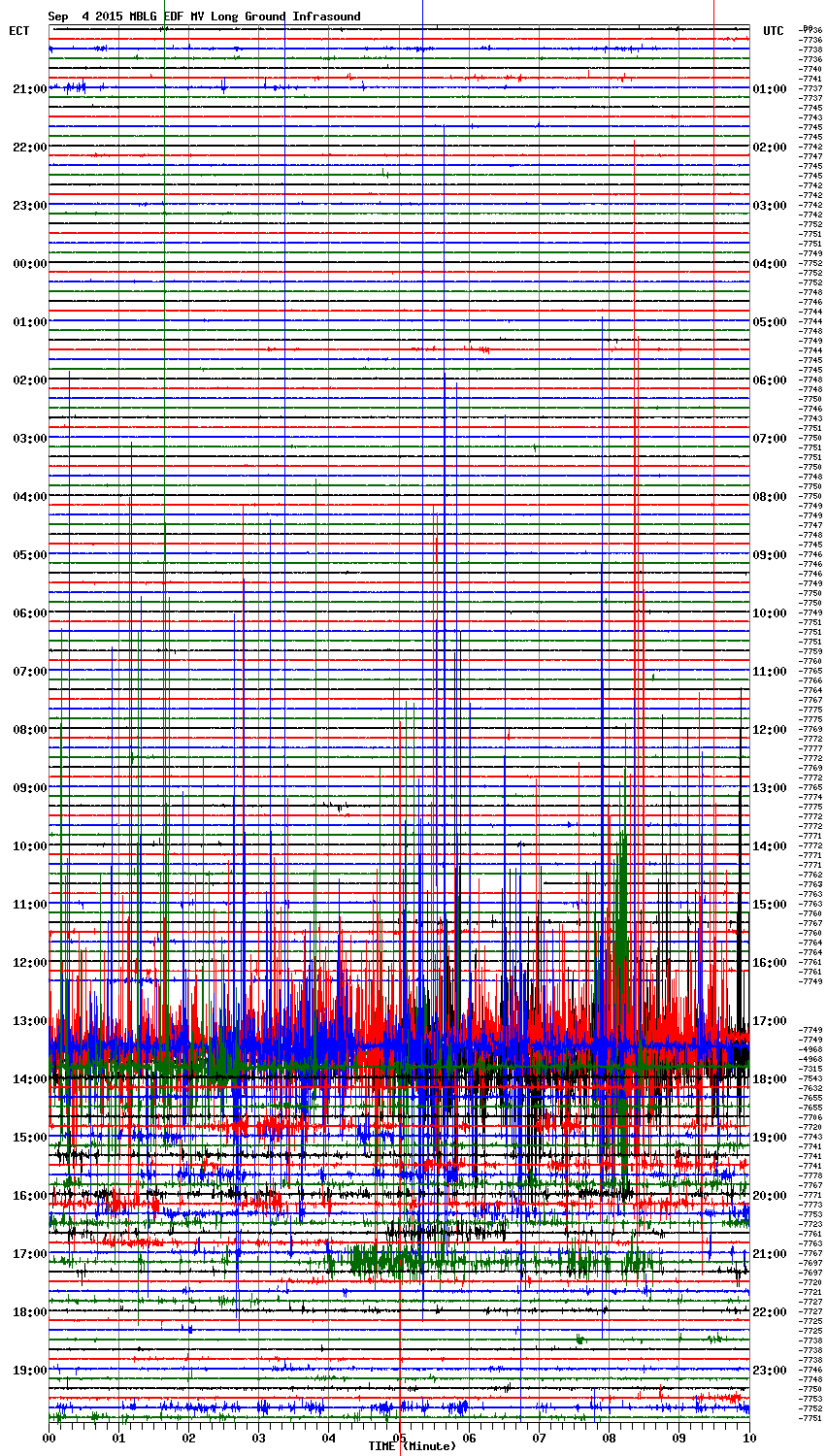This screenshot has width=827, height=1456.
Task: Click the 19:00 label in the ECT column
Action: (29, 1371)
